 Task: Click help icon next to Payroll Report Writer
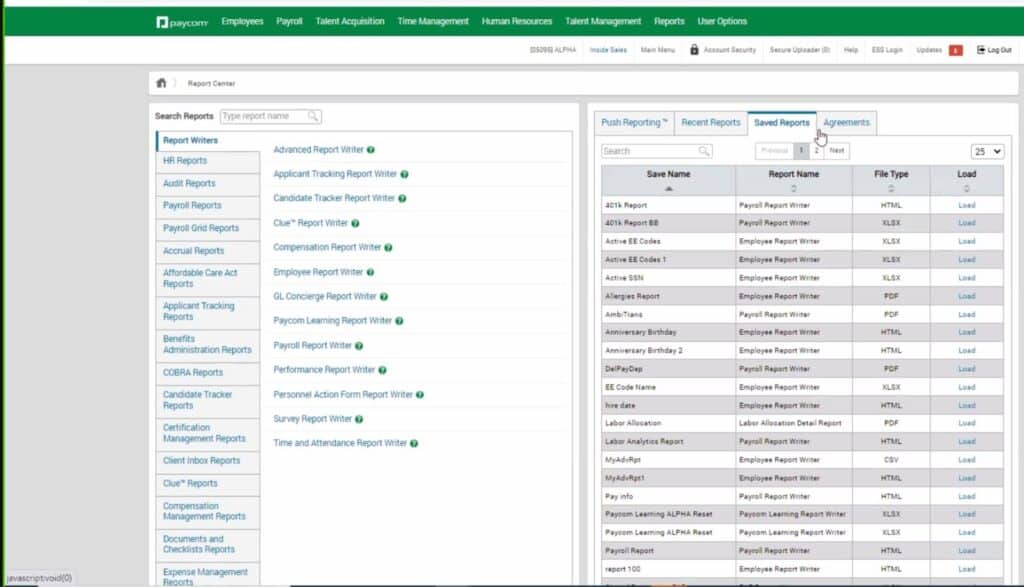pos(359,346)
